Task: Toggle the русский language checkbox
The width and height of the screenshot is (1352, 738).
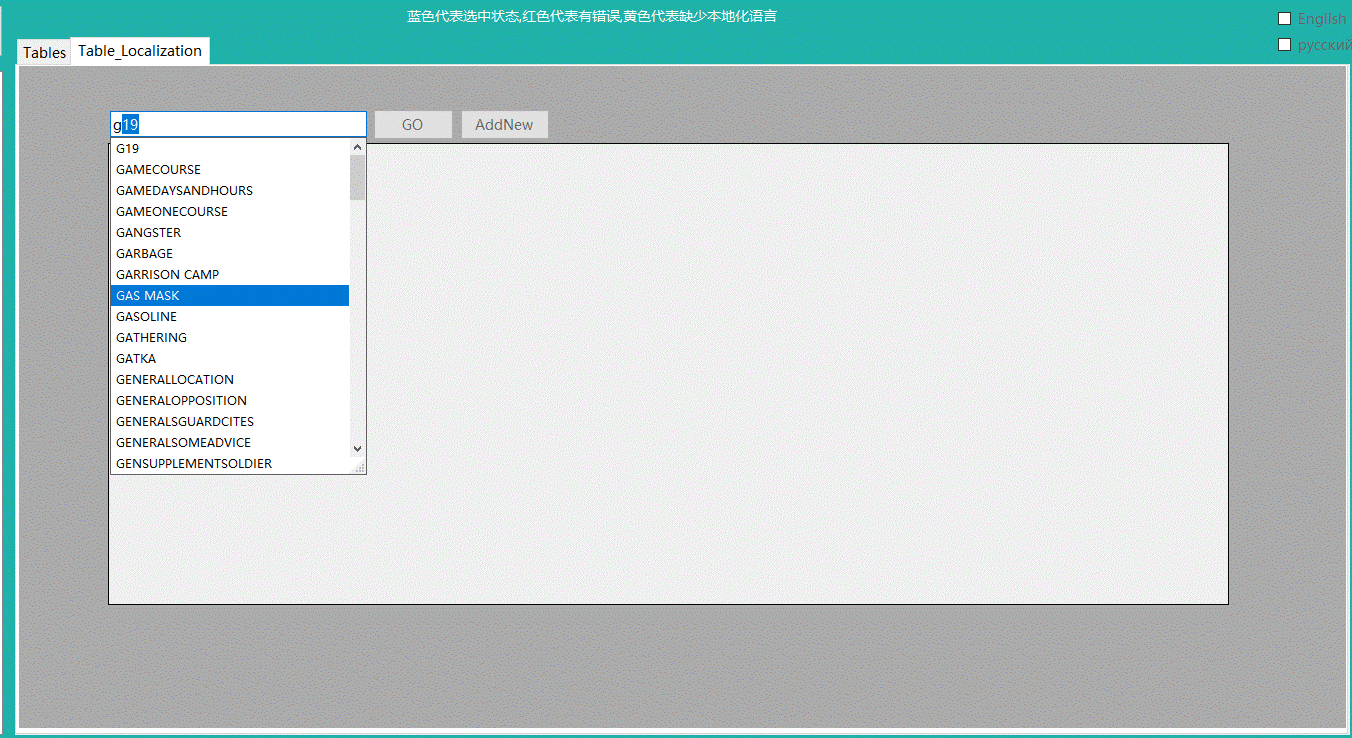Action: pyautogui.click(x=1285, y=44)
